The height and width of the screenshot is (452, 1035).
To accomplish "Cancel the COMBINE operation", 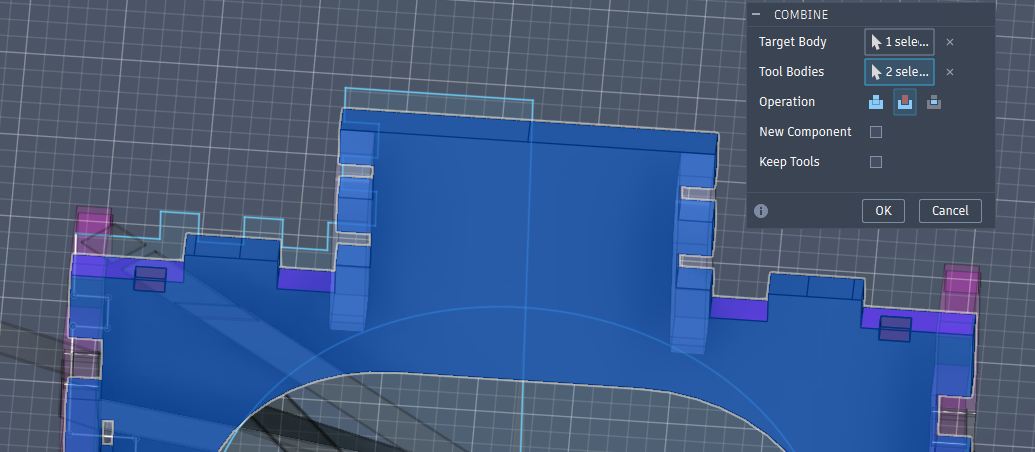I will (950, 211).
